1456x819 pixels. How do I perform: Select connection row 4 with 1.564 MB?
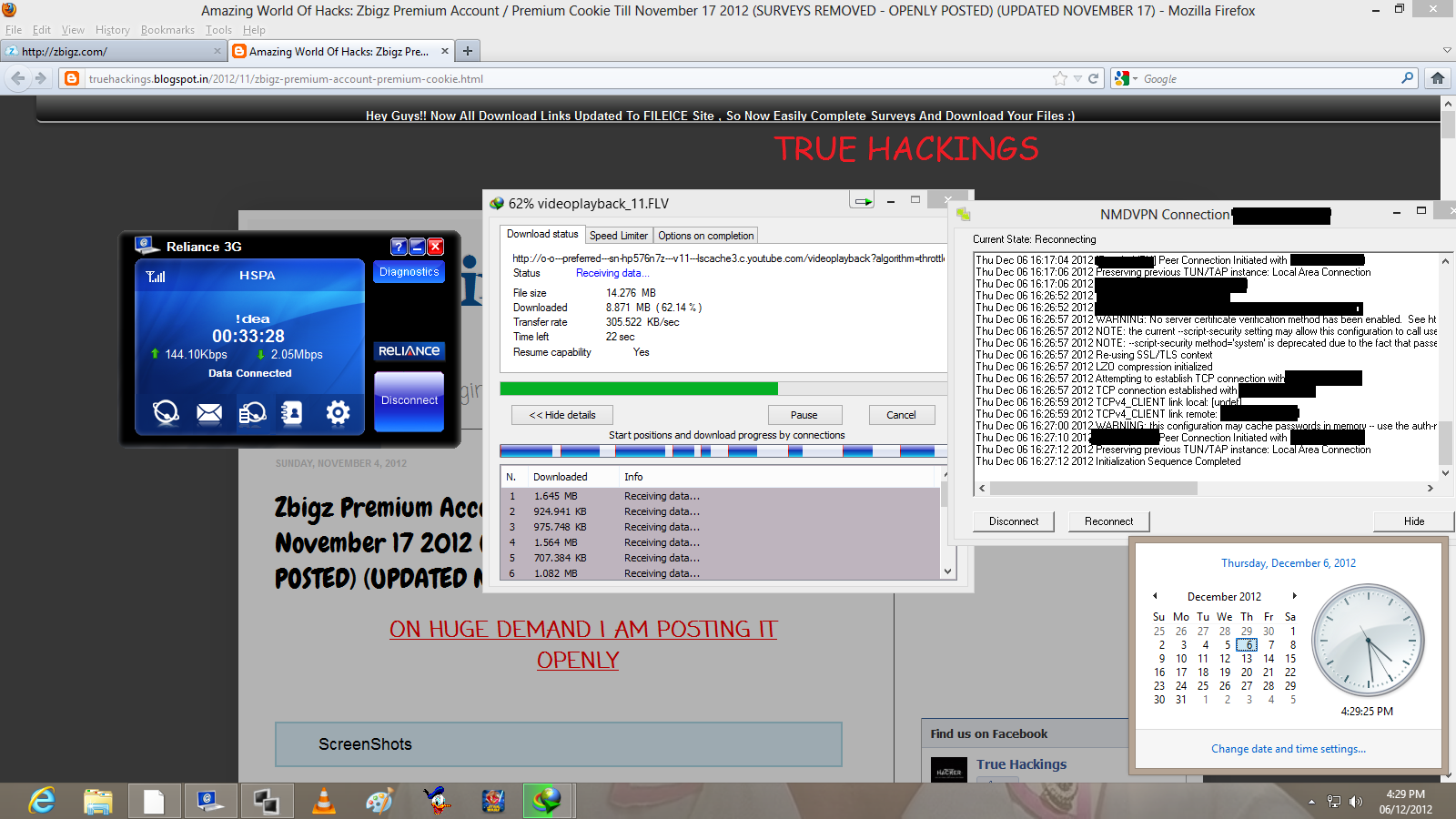tap(719, 542)
